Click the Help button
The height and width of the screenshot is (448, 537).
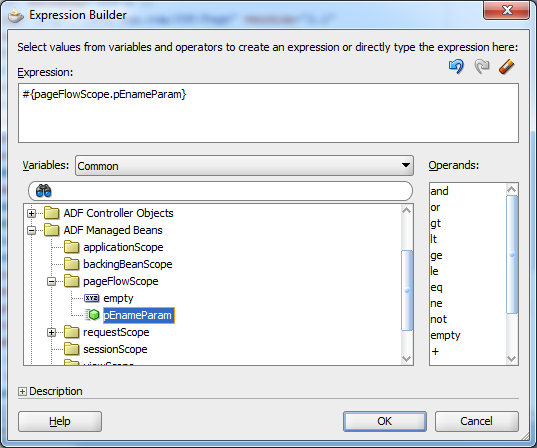pyautogui.click(x=60, y=421)
